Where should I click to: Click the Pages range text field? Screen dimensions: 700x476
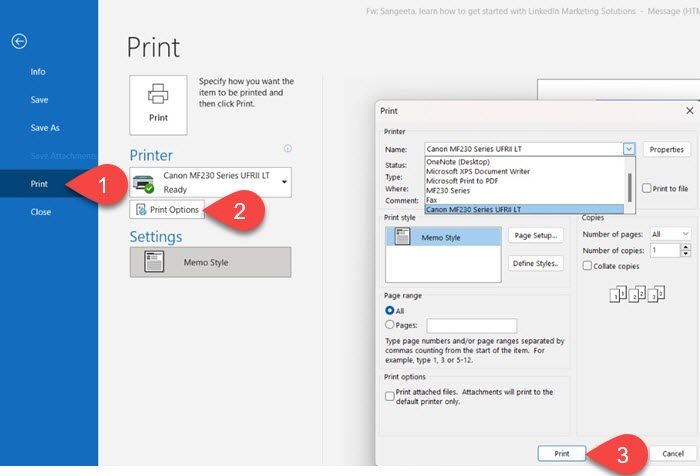472,326
